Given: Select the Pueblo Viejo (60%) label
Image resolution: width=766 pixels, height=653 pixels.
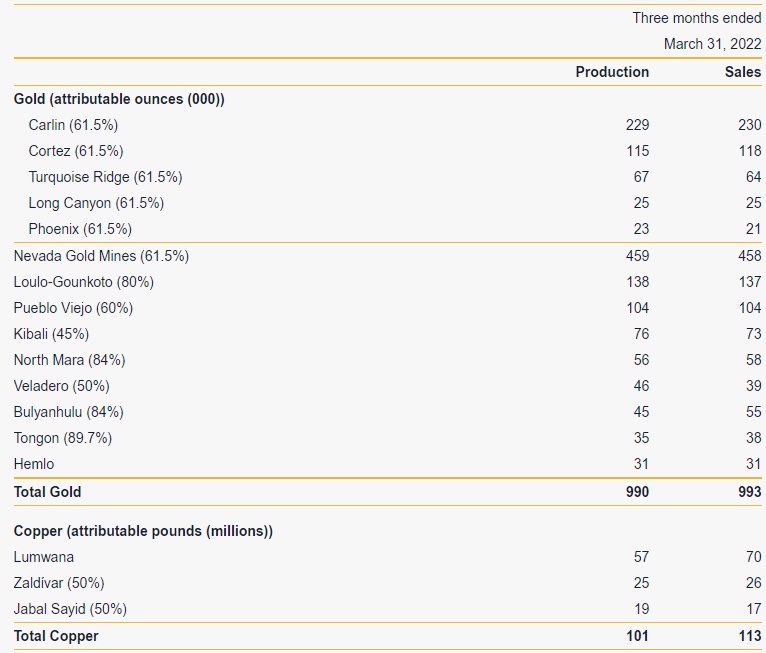Looking at the screenshot, I should click(x=73, y=308).
